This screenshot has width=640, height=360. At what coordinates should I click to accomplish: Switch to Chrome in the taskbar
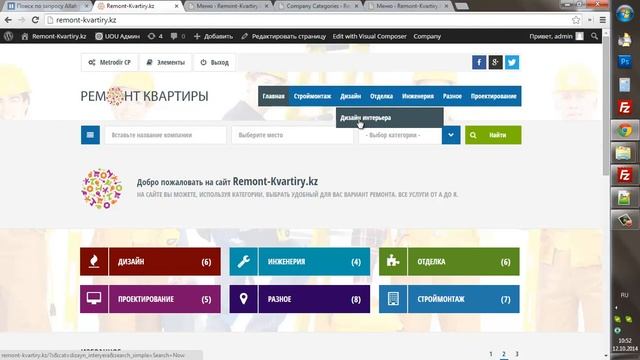624,131
